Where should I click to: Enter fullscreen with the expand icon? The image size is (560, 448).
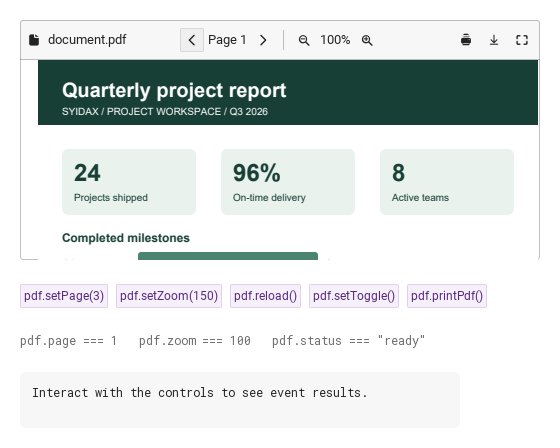click(x=522, y=40)
